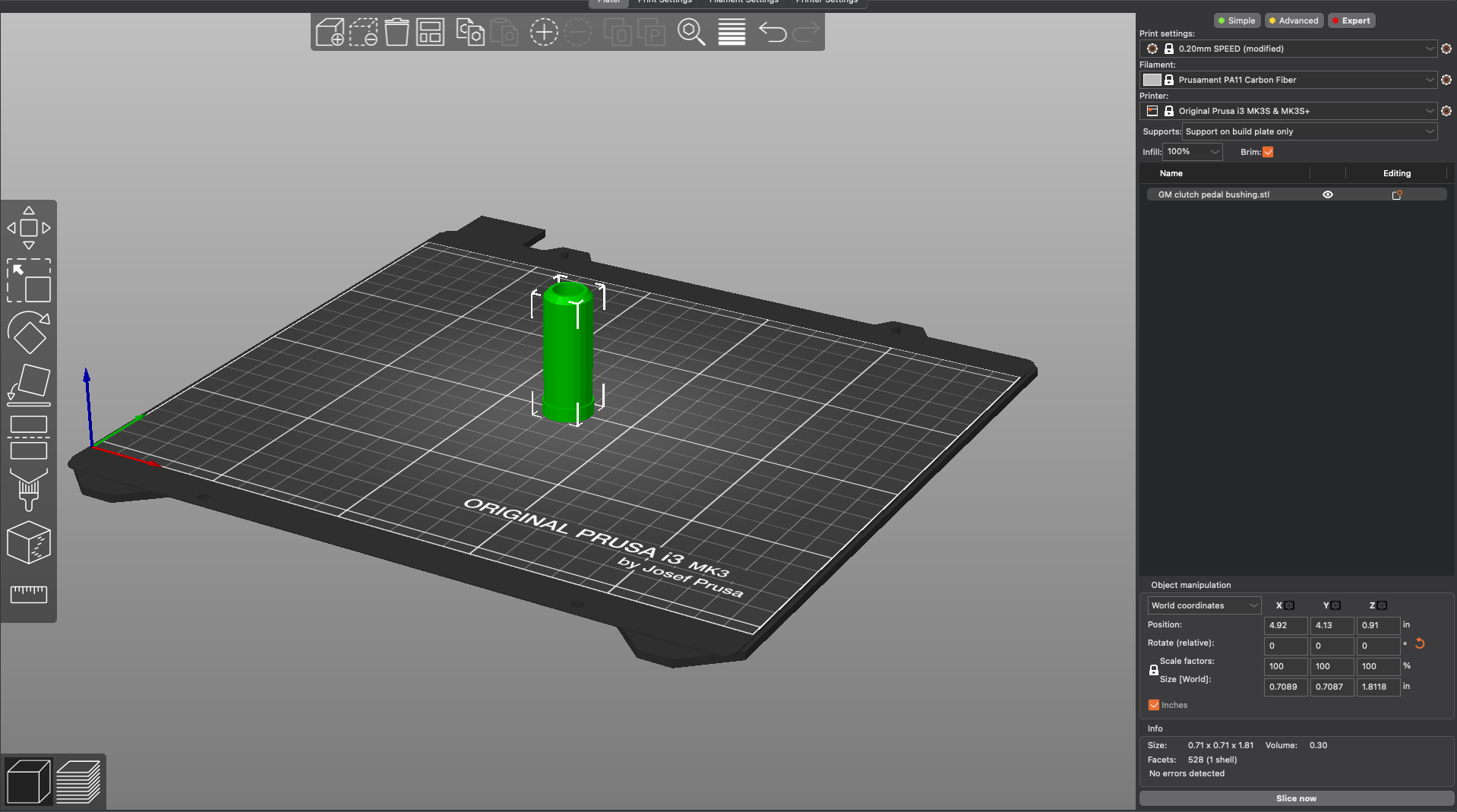Click the Copy icon in the toolbar
The image size is (1457, 812).
point(470,33)
